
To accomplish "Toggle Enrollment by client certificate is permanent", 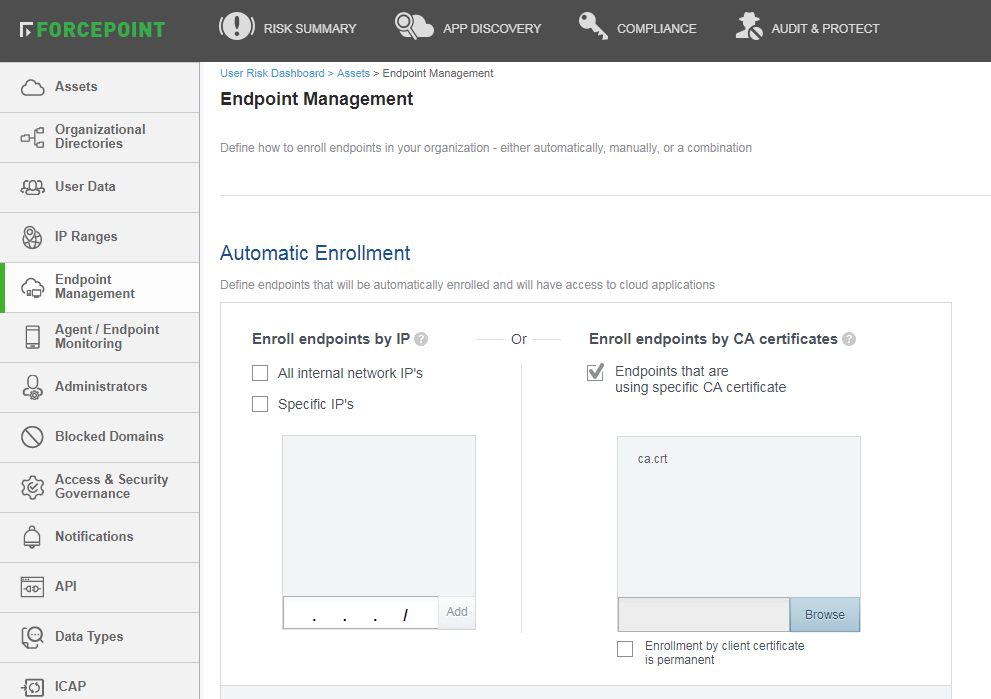I will point(625,649).
